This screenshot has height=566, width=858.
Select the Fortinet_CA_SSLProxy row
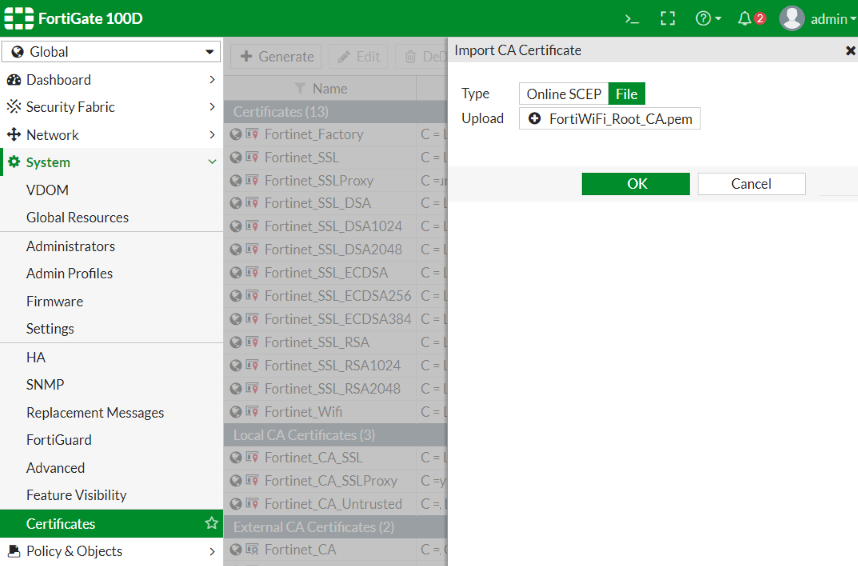(335, 481)
